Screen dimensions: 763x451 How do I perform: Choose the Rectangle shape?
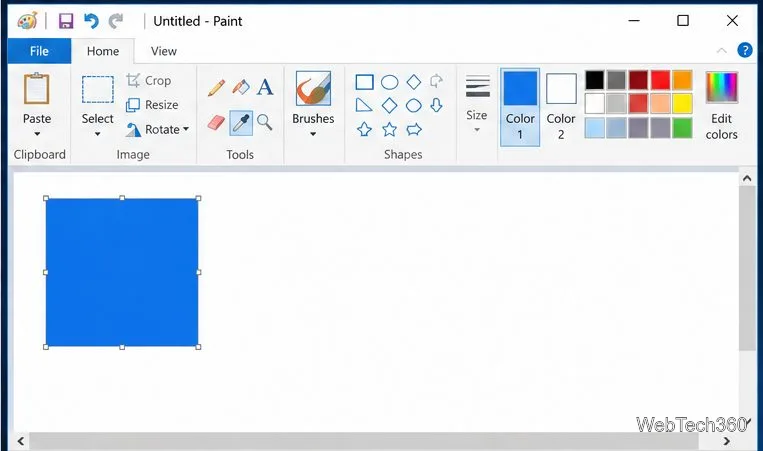click(364, 82)
